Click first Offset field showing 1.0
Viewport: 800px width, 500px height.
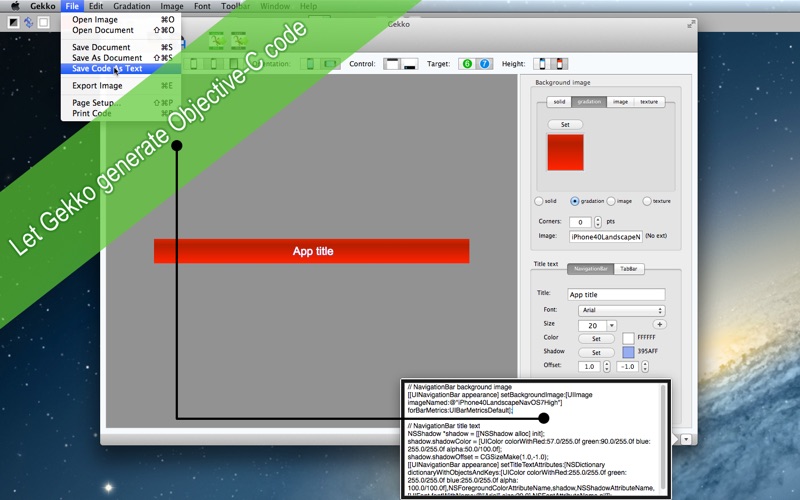(x=589, y=366)
